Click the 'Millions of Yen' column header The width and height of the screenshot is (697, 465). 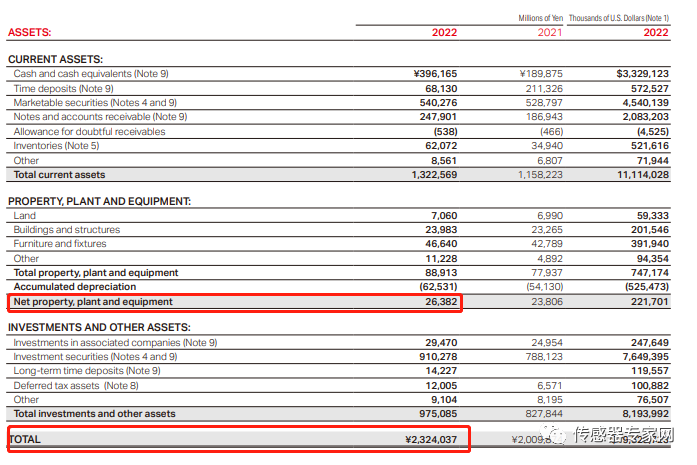(541, 18)
